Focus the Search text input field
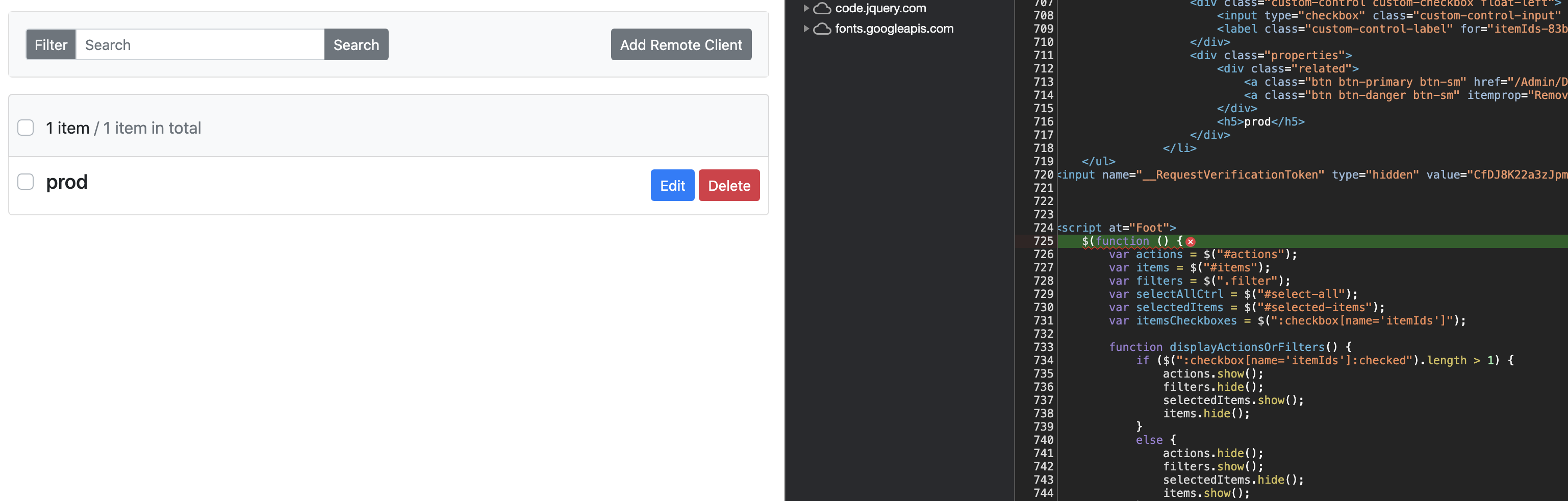 coord(200,44)
